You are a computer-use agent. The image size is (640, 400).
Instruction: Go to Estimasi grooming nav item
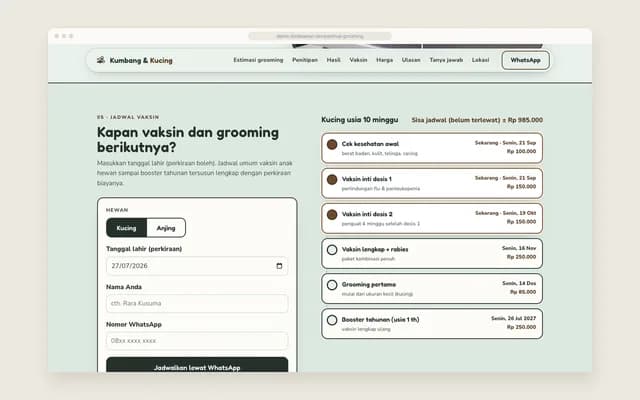(258, 60)
